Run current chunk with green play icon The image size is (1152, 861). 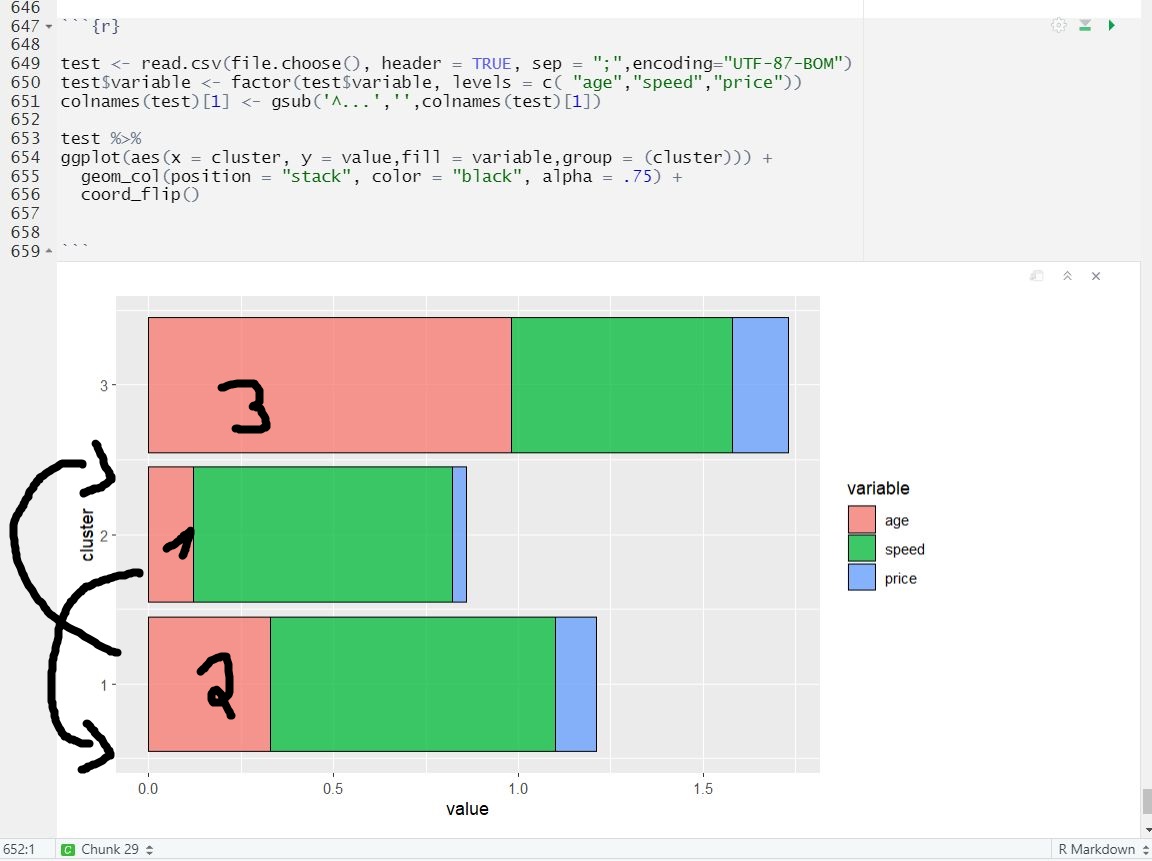pyautogui.click(x=1112, y=26)
